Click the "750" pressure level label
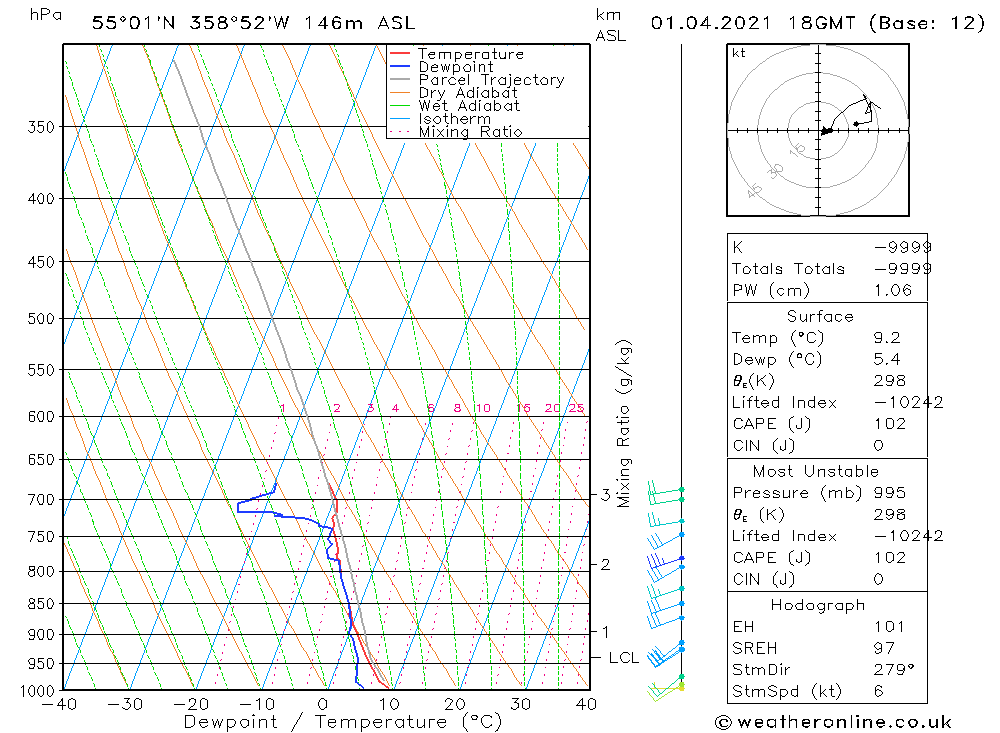 pyautogui.click(x=41, y=537)
